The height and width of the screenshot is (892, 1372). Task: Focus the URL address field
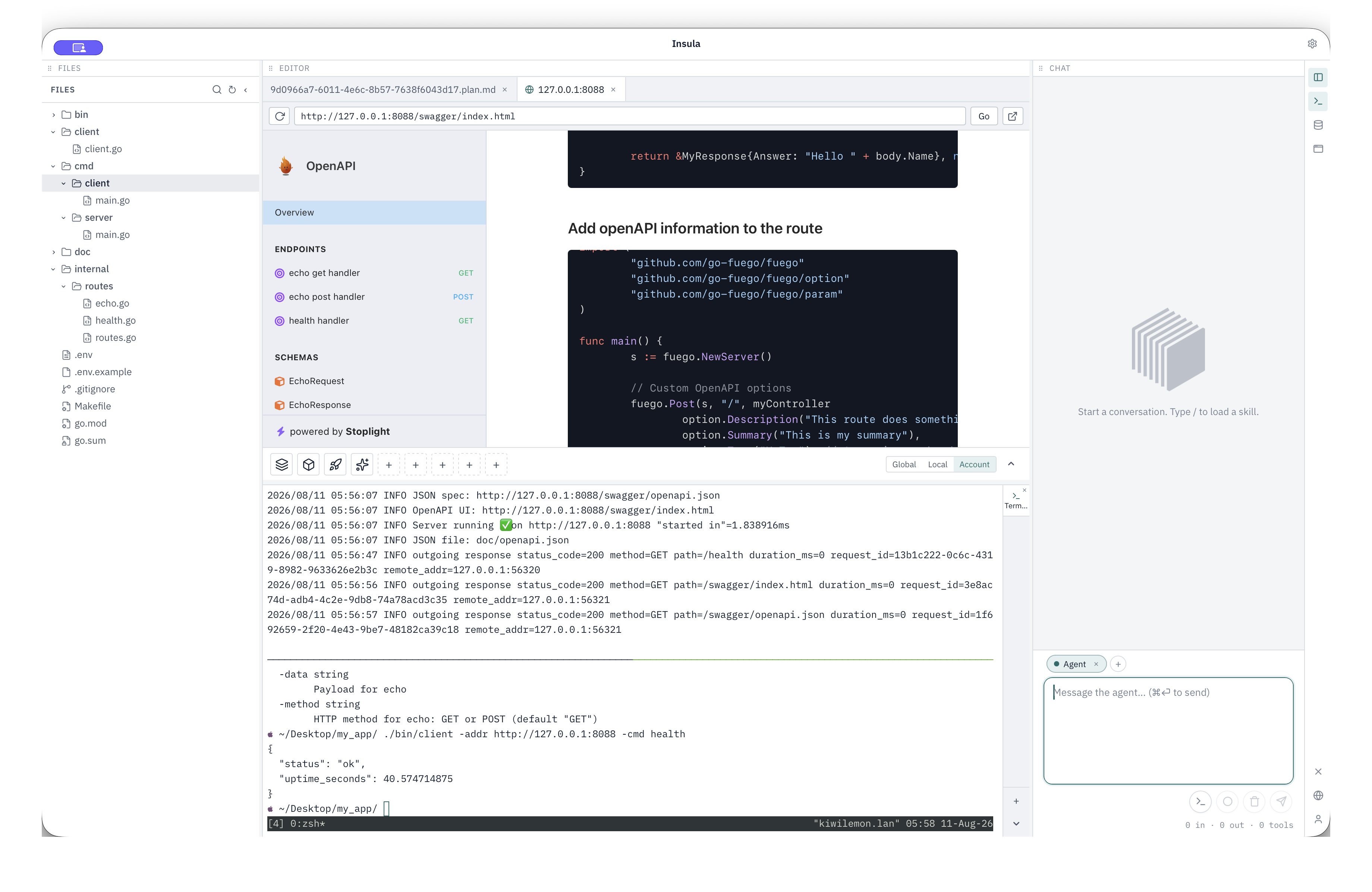[629, 116]
